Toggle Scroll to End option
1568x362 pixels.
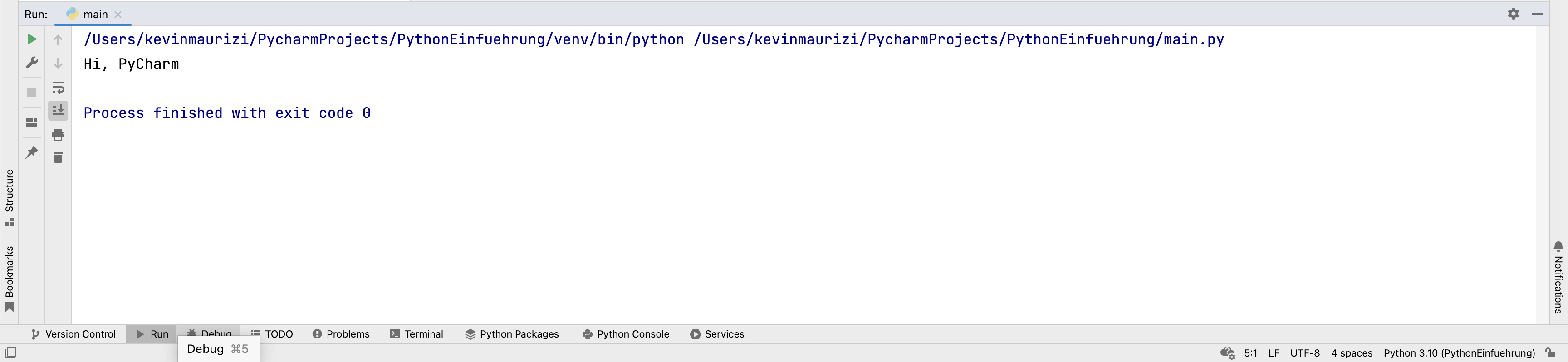click(58, 111)
